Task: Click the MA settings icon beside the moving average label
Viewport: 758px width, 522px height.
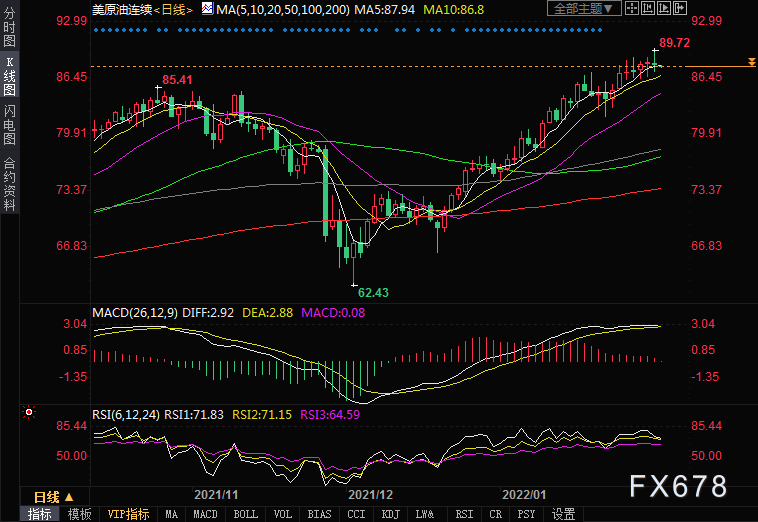Action: 207,8
